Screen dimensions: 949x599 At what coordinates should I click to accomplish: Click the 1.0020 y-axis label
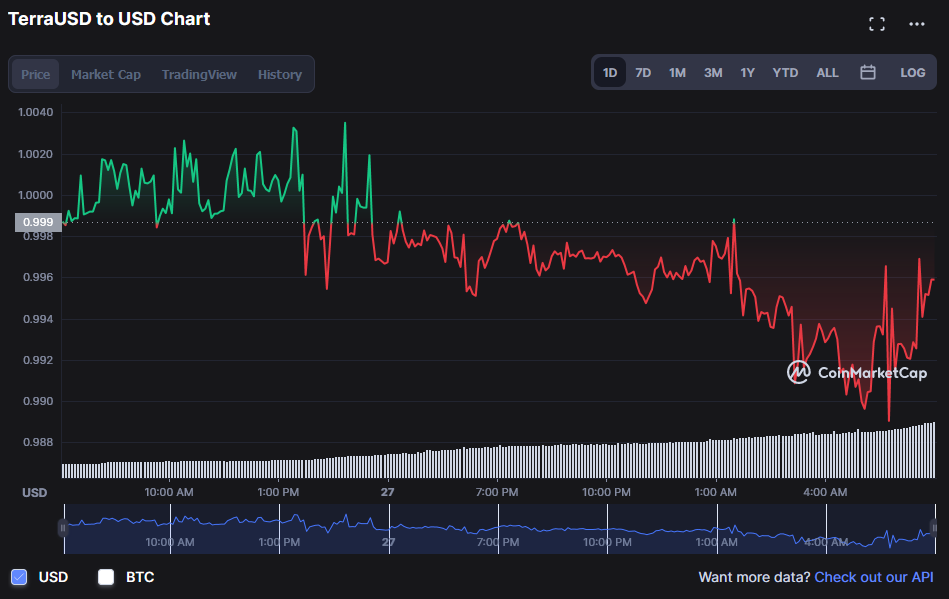[36, 154]
